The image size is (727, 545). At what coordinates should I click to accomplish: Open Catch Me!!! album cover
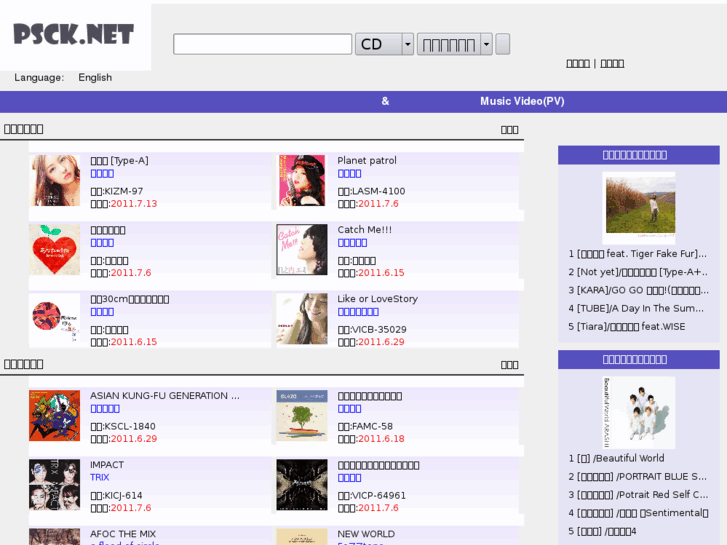pos(302,250)
